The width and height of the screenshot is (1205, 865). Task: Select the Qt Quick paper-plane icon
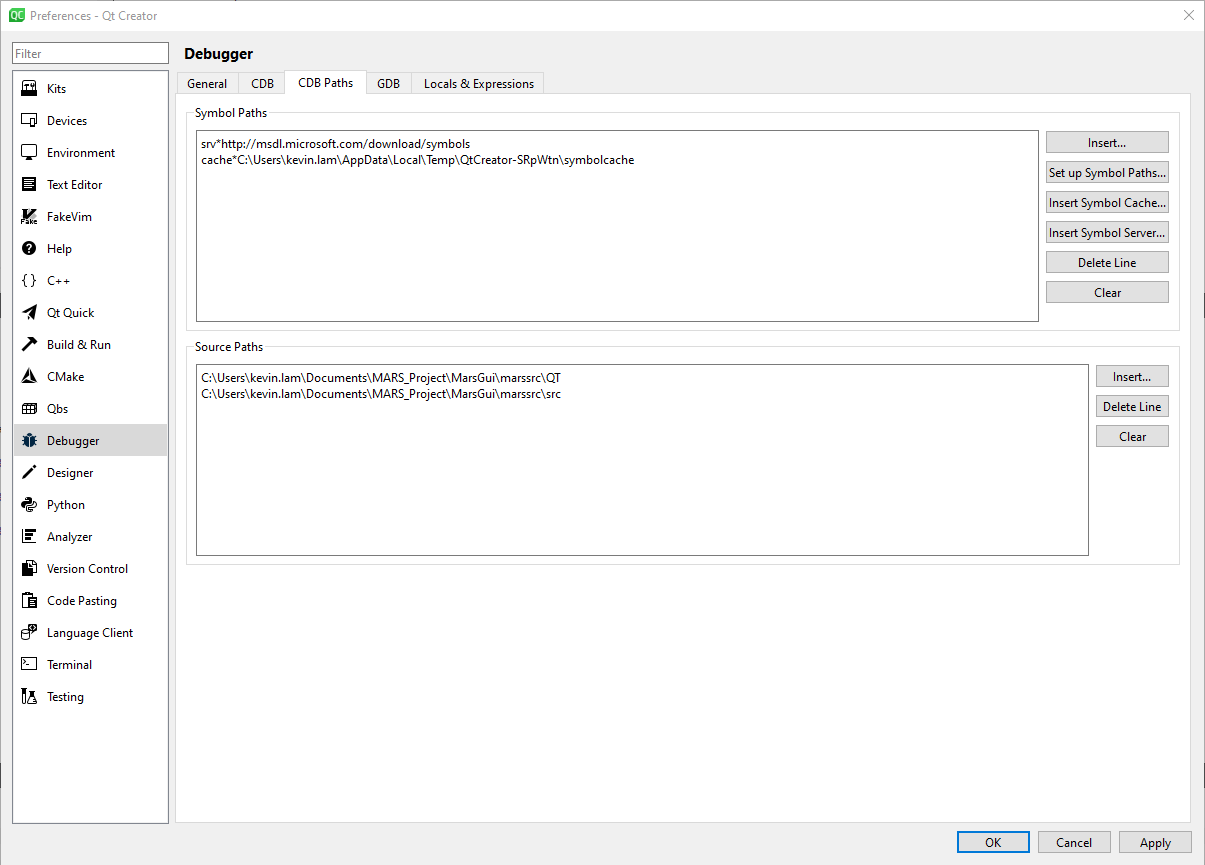[29, 313]
